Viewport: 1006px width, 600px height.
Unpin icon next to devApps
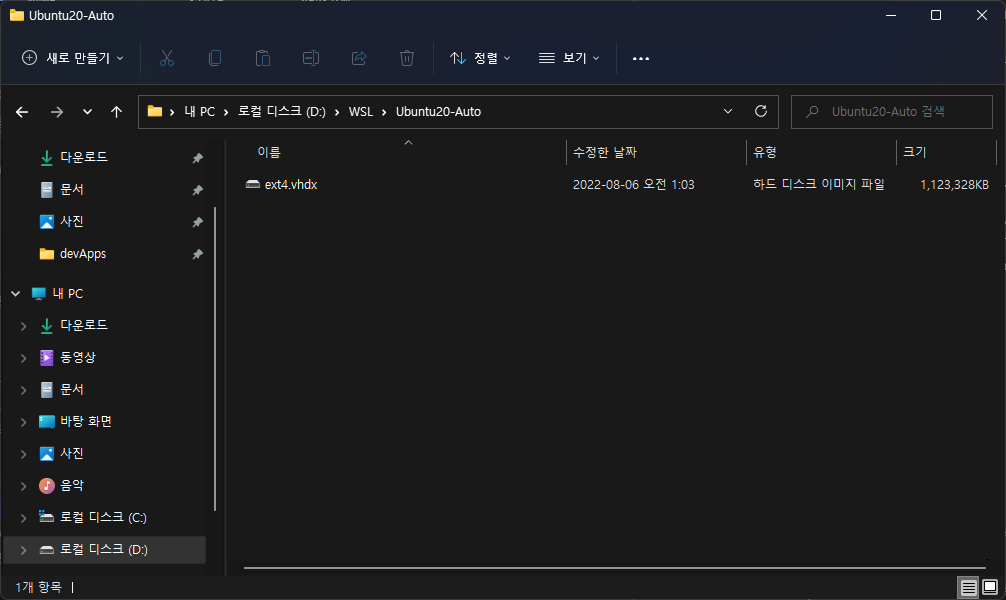(198, 254)
